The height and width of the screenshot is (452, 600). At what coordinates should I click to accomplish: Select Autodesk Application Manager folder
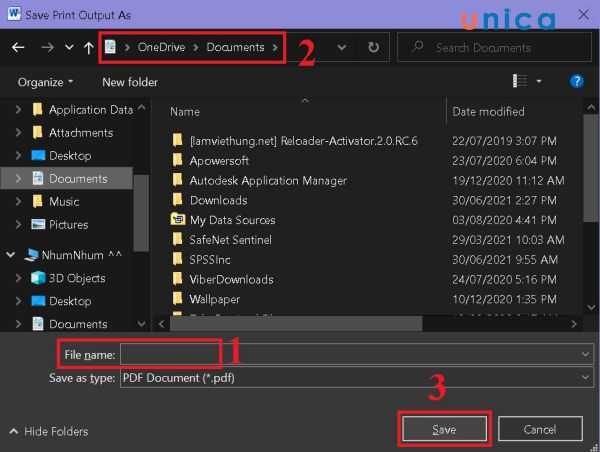pos(268,181)
